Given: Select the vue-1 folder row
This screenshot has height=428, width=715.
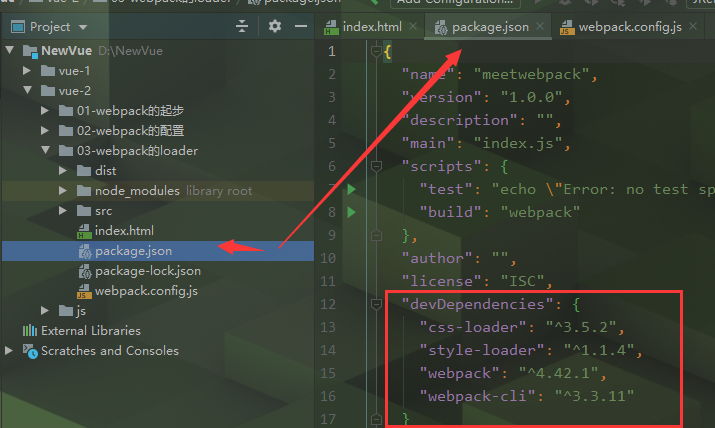Looking at the screenshot, I should [158, 71].
